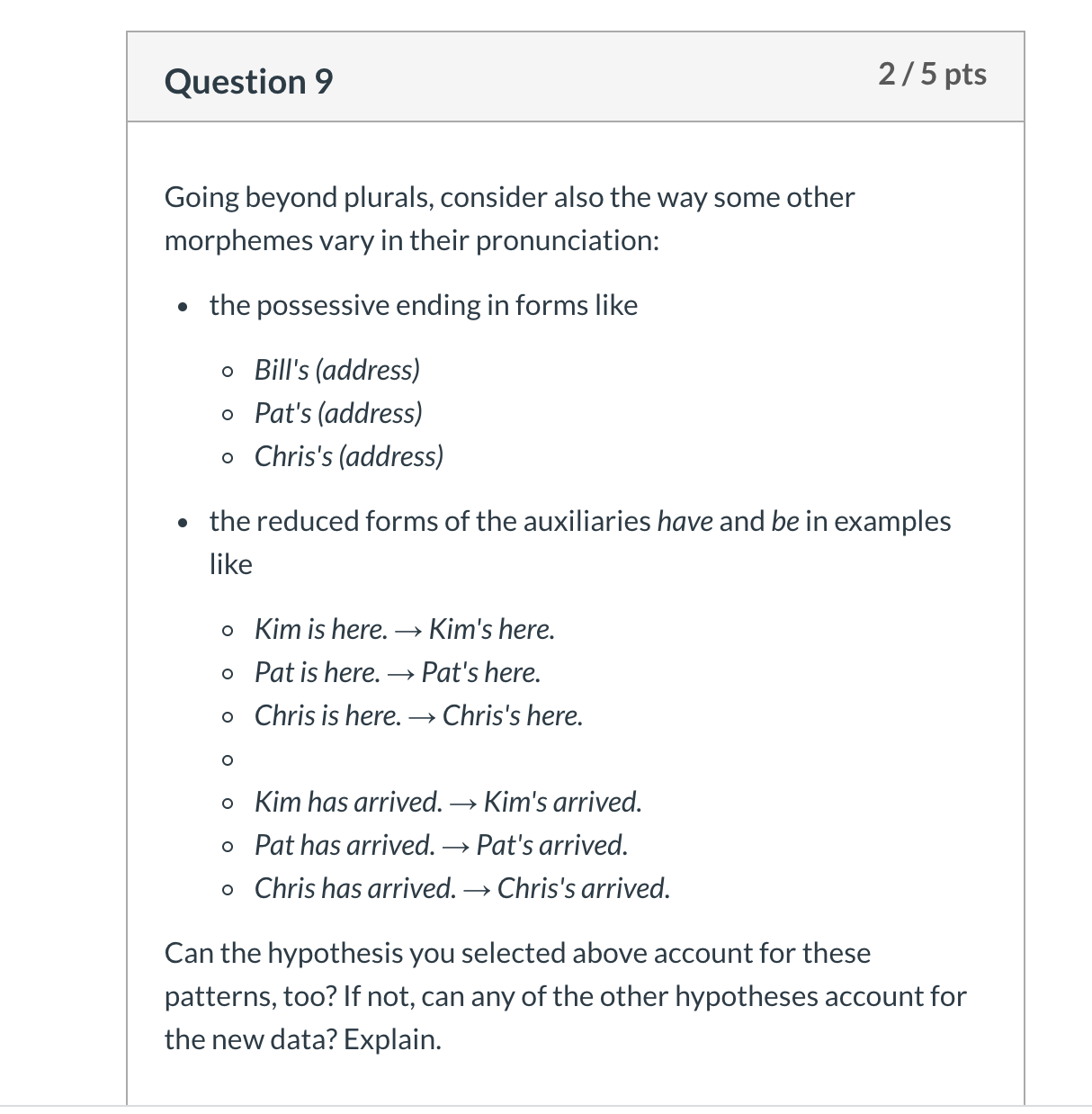
Task: Click the Pat is here example line
Action: pyautogui.click(x=398, y=672)
